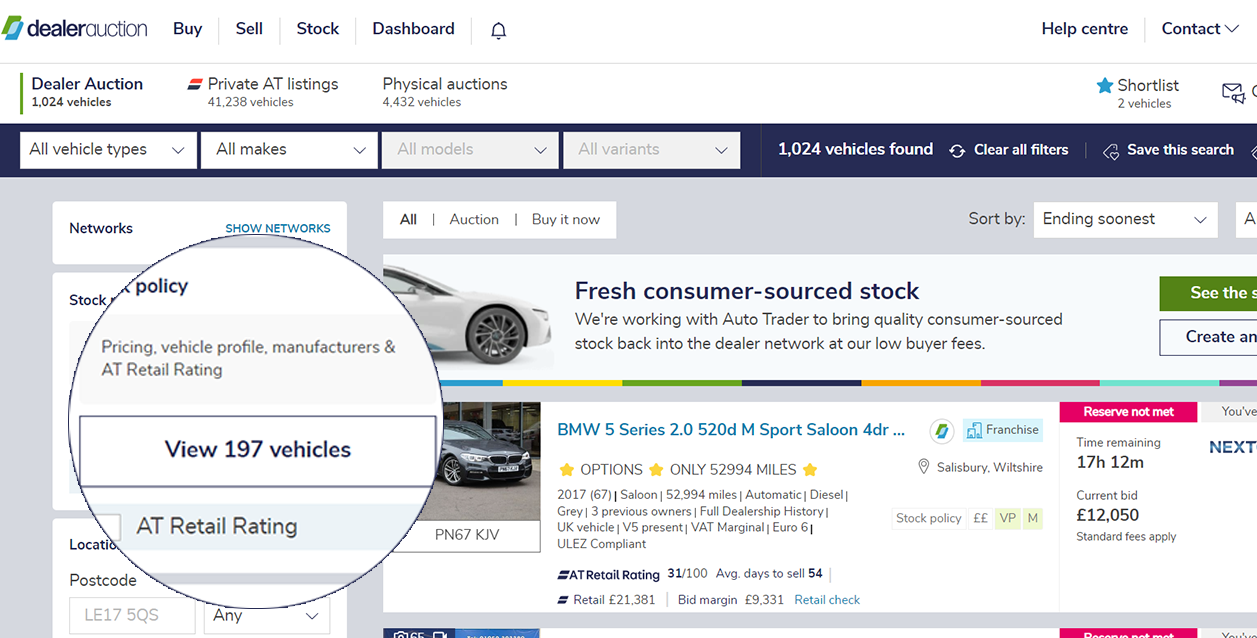The height and width of the screenshot is (638, 1257).
Task: Click View 197 vehicles button
Action: 258,450
